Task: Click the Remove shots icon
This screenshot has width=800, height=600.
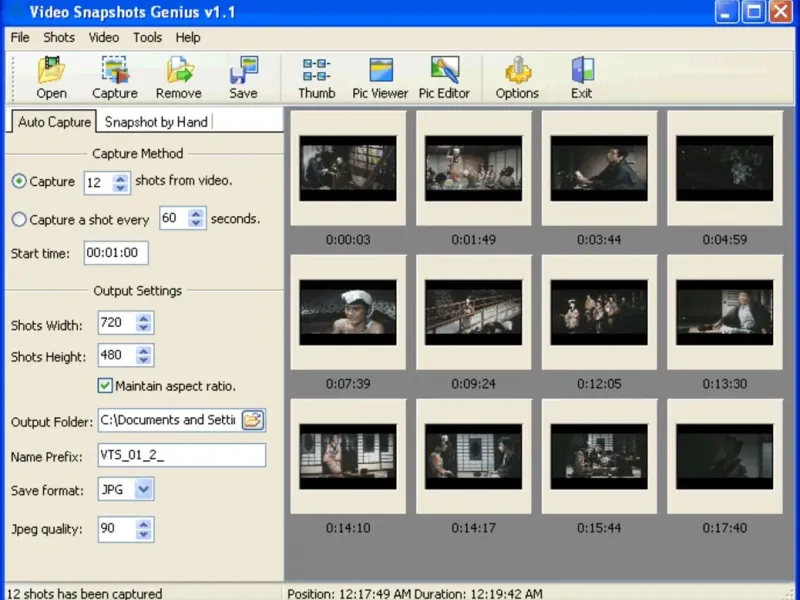Action: pyautogui.click(x=179, y=78)
